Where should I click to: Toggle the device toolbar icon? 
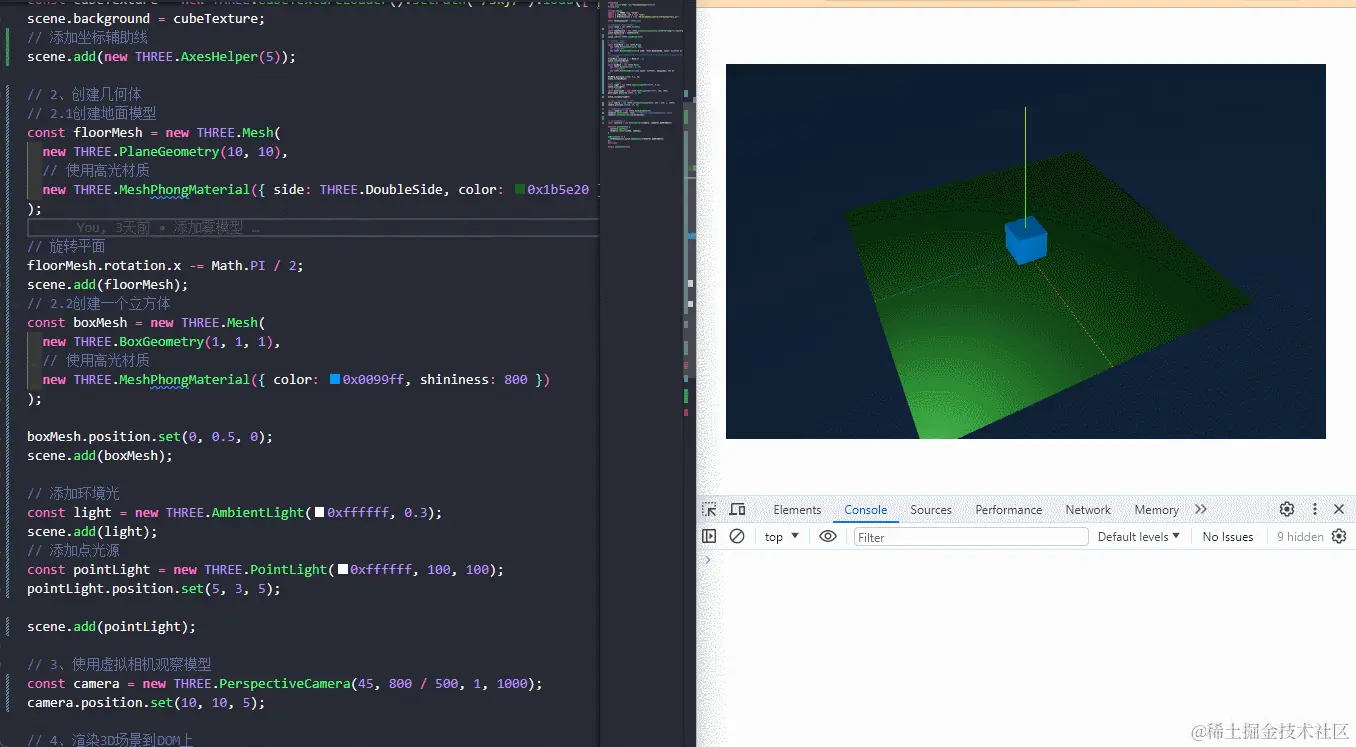(737, 509)
